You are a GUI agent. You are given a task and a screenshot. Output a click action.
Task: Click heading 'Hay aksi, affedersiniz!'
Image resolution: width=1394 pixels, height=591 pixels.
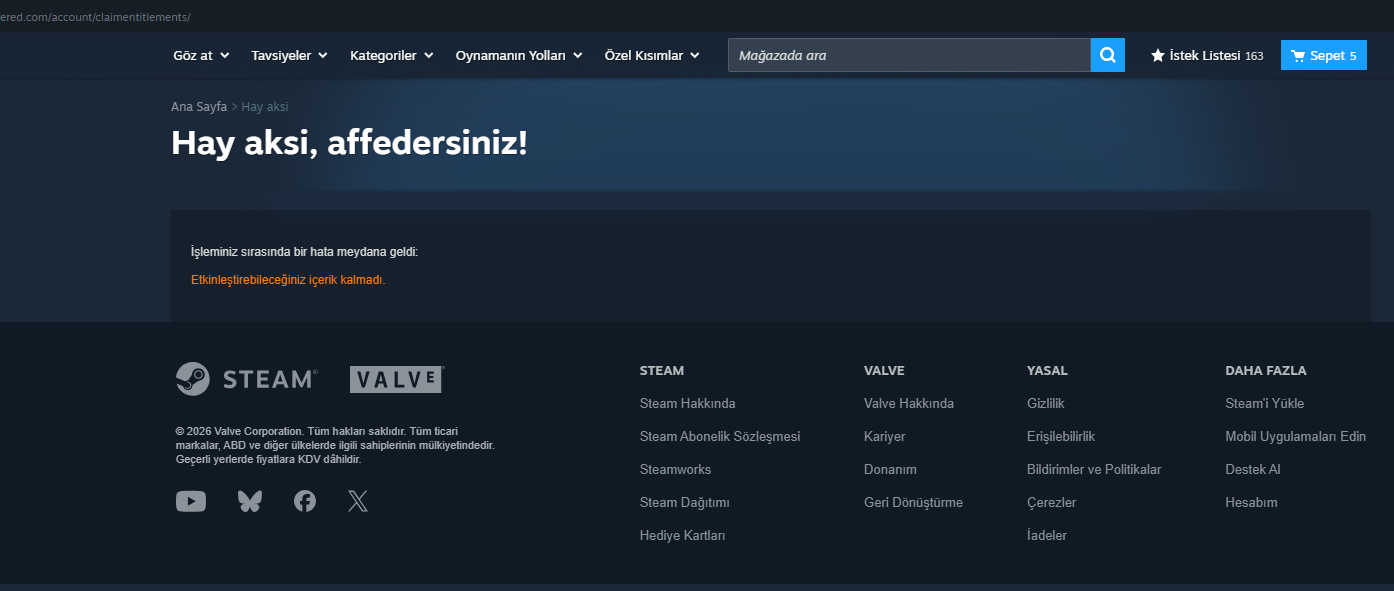[x=349, y=142]
